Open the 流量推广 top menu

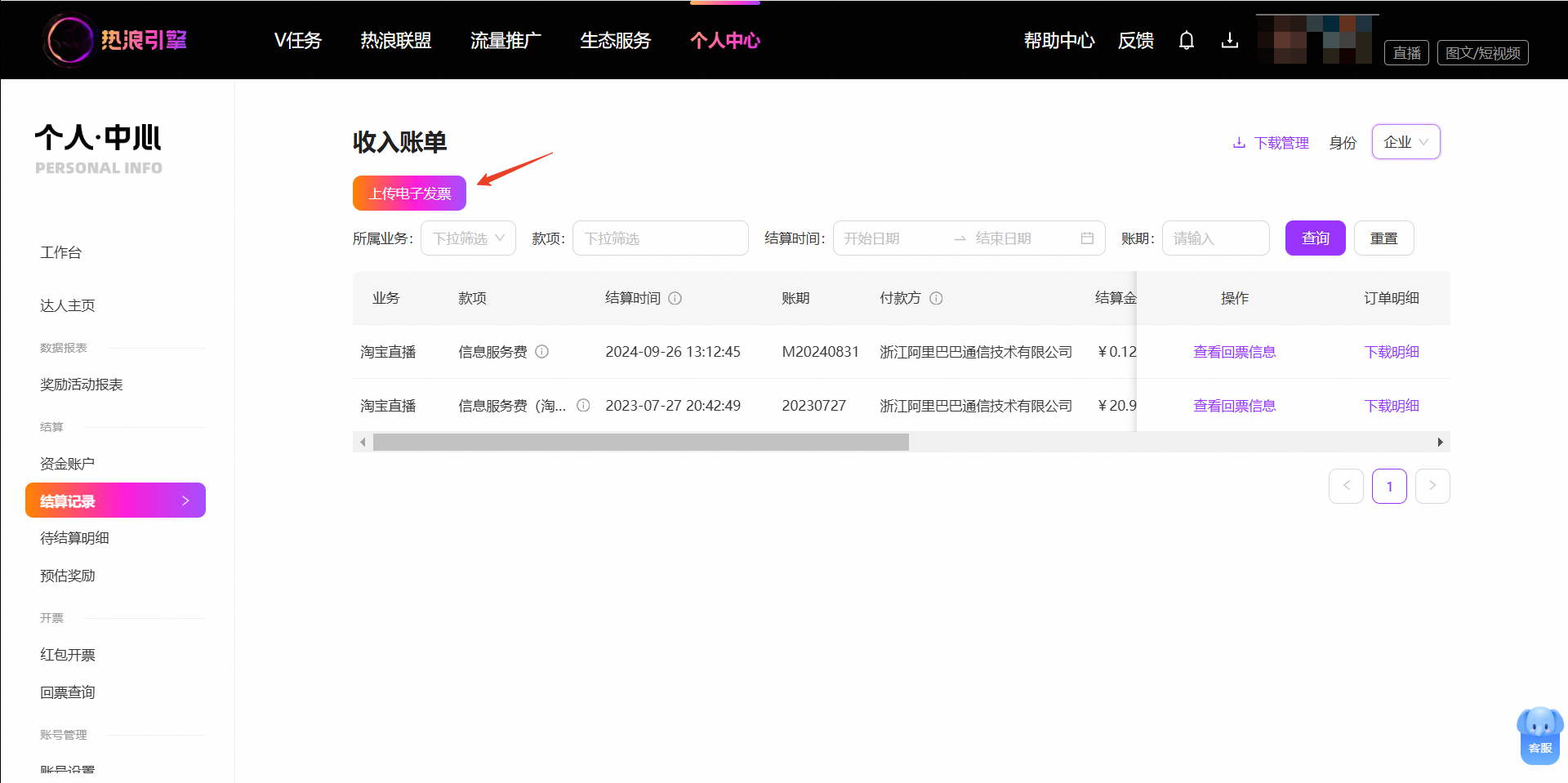[x=506, y=40]
